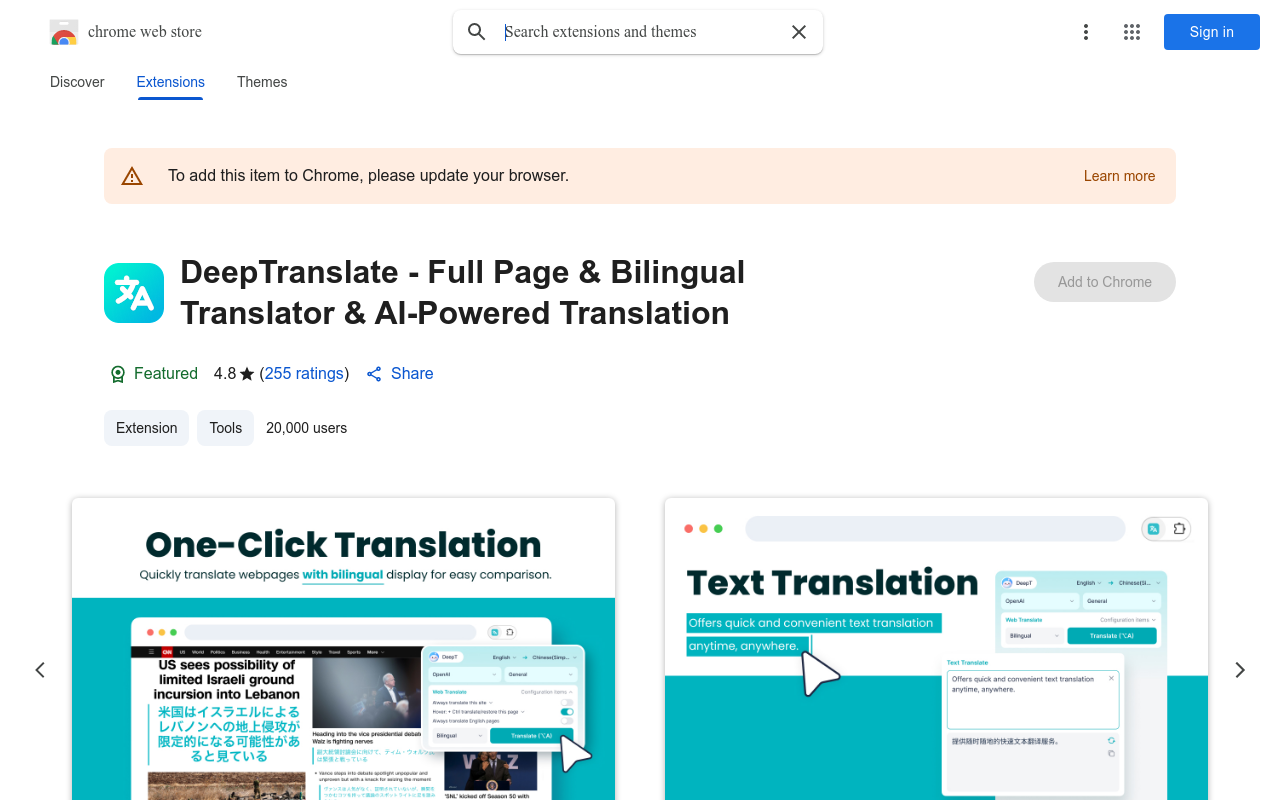Click the 20,000 users text

(x=307, y=428)
